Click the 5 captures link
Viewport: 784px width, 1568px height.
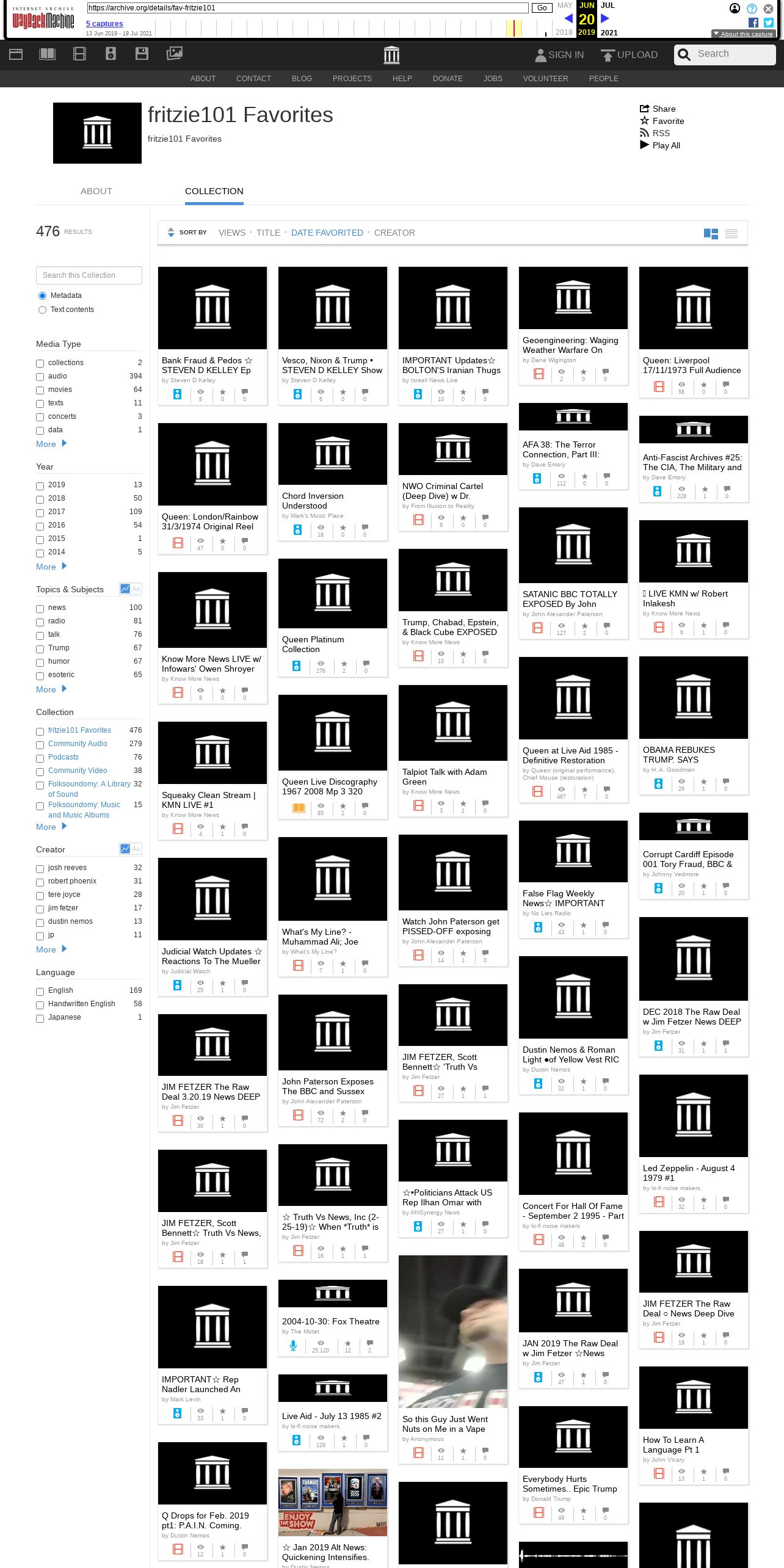(x=104, y=24)
